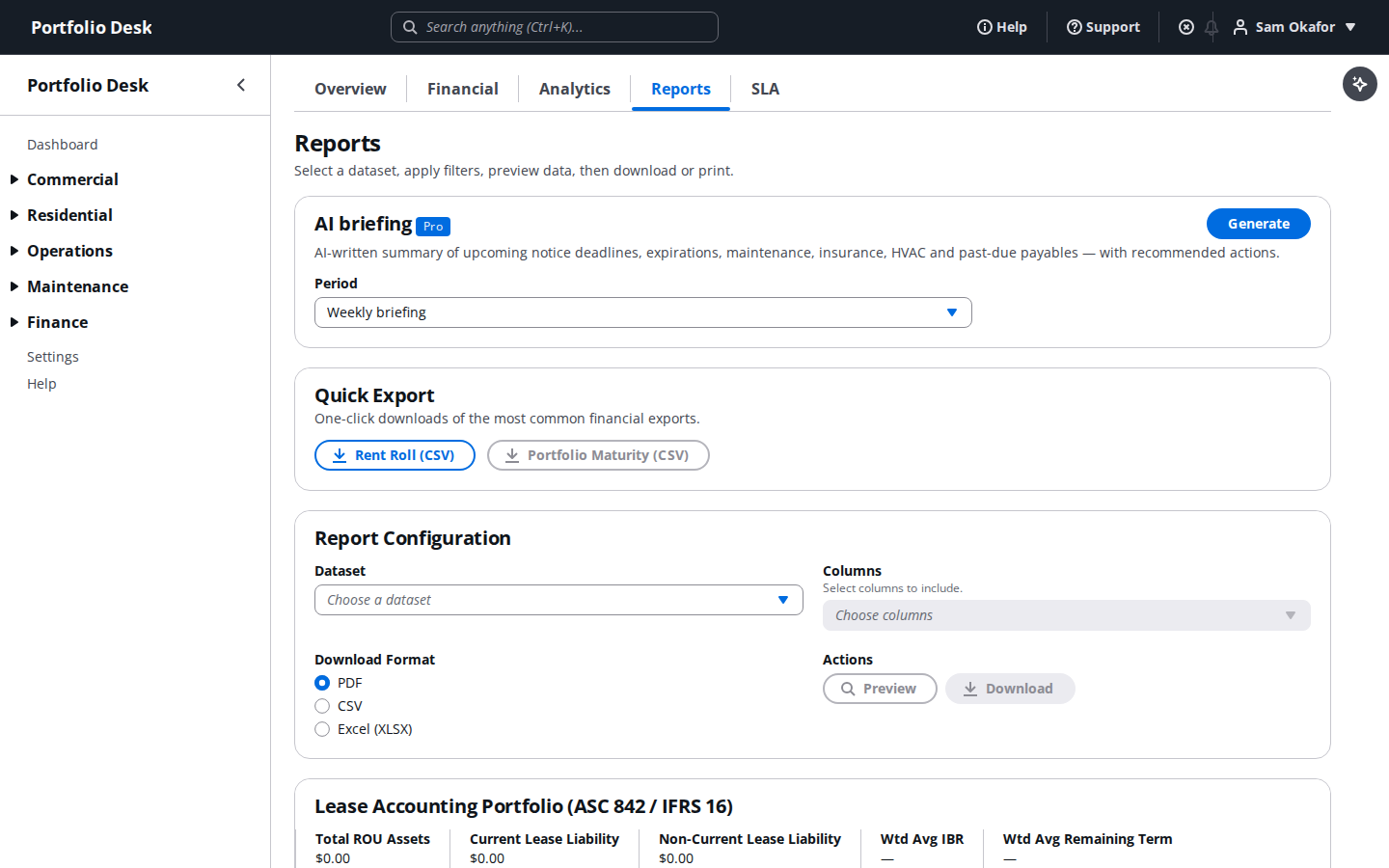Collapse sidebar with the chevron icon

(241, 85)
